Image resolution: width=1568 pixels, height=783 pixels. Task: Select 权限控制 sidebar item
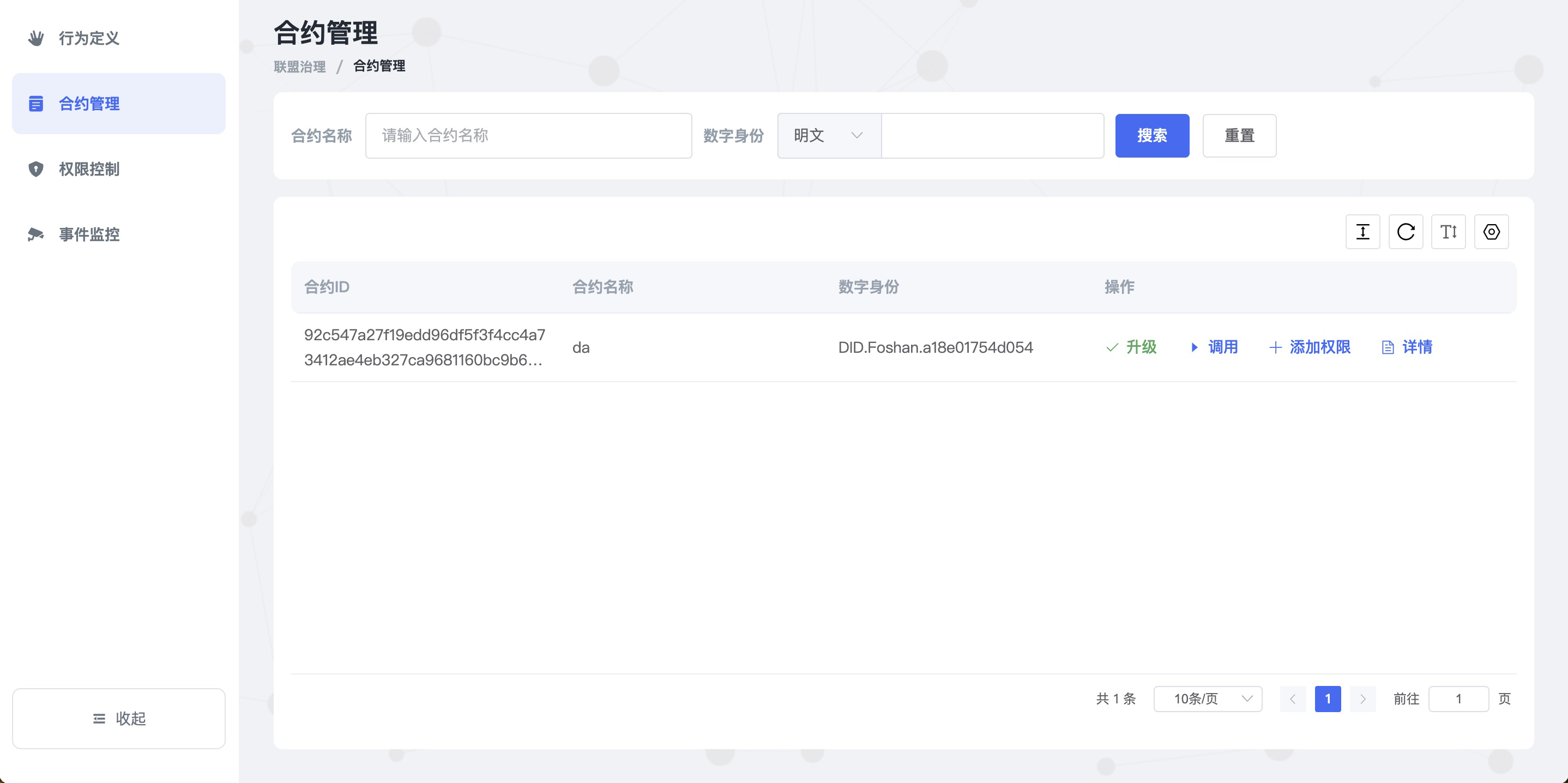(89, 168)
